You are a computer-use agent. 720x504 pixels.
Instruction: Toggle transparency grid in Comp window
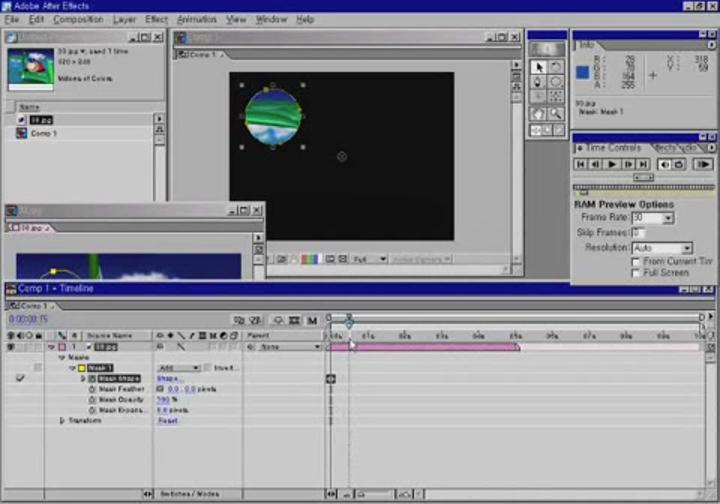pos(343,259)
